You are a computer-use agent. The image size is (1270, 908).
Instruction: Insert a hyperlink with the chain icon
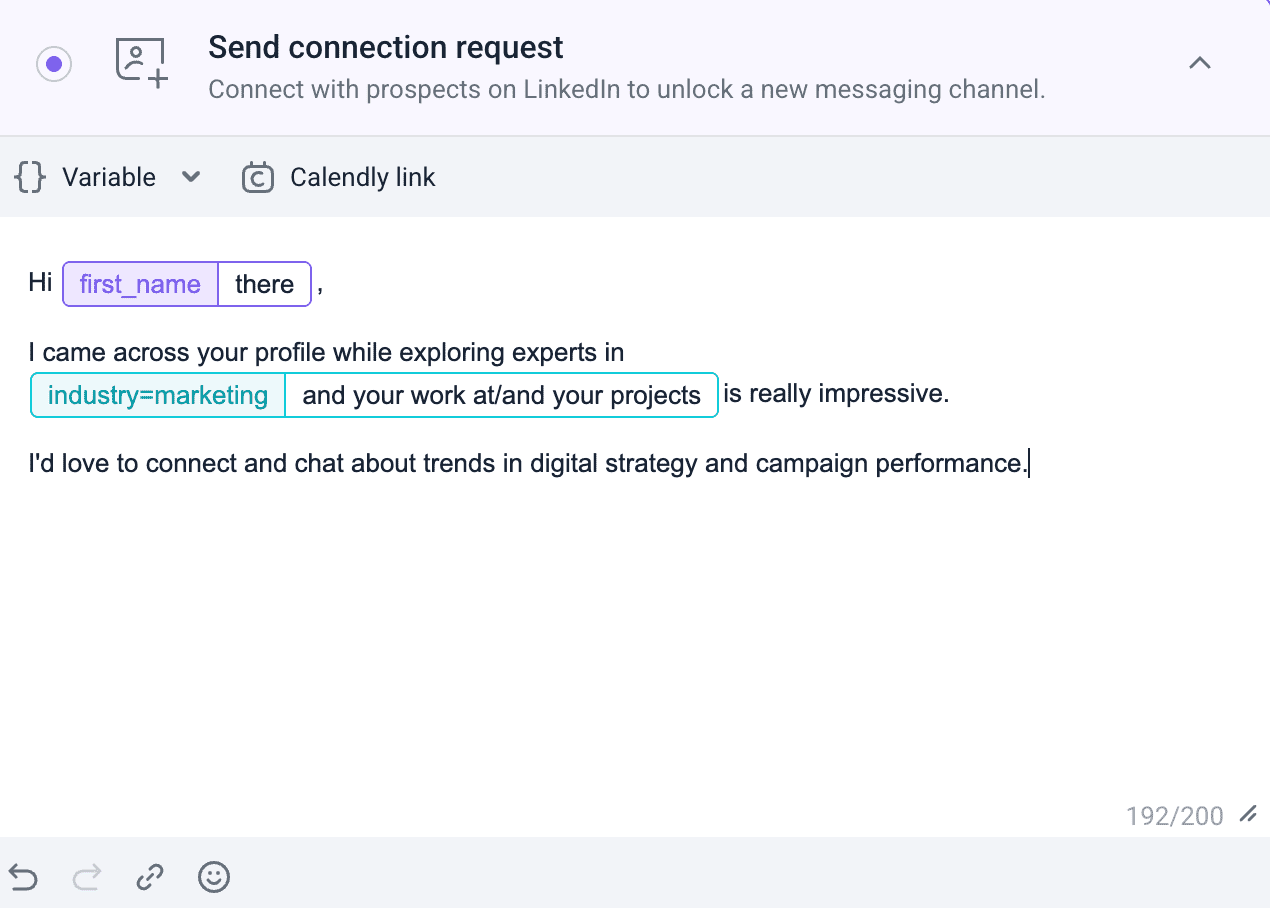click(x=150, y=878)
